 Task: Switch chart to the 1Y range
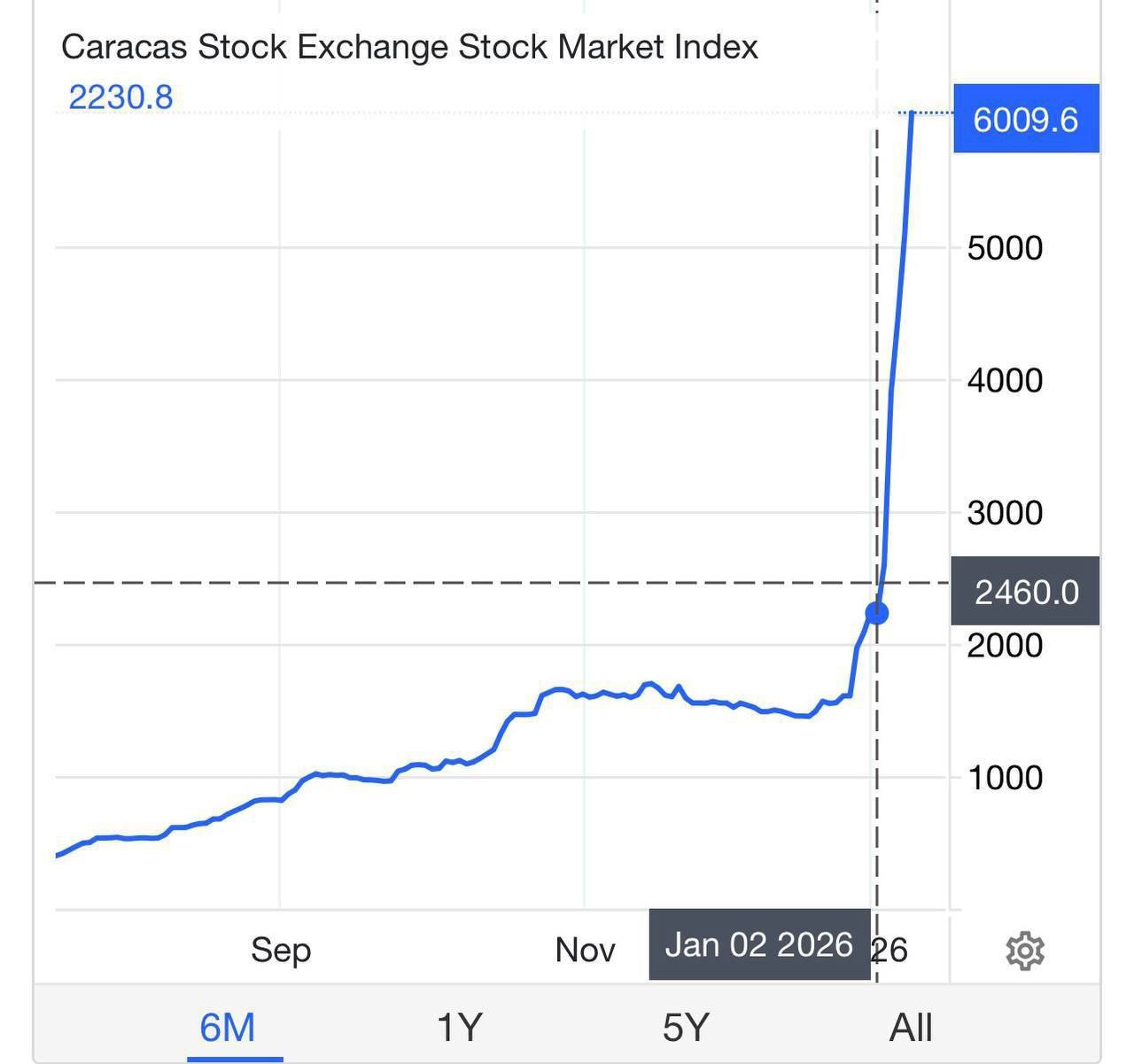click(459, 1028)
